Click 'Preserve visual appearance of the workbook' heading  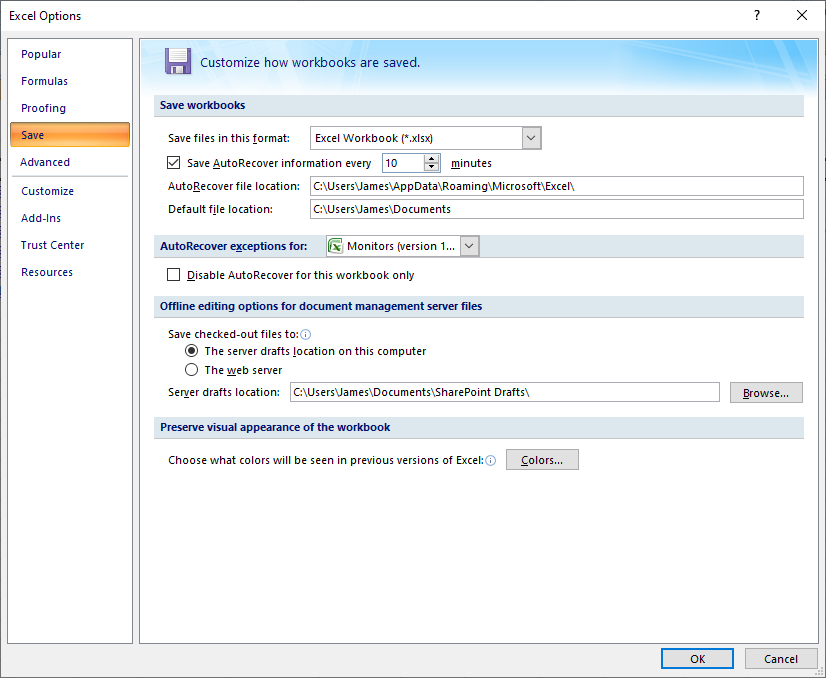275,427
